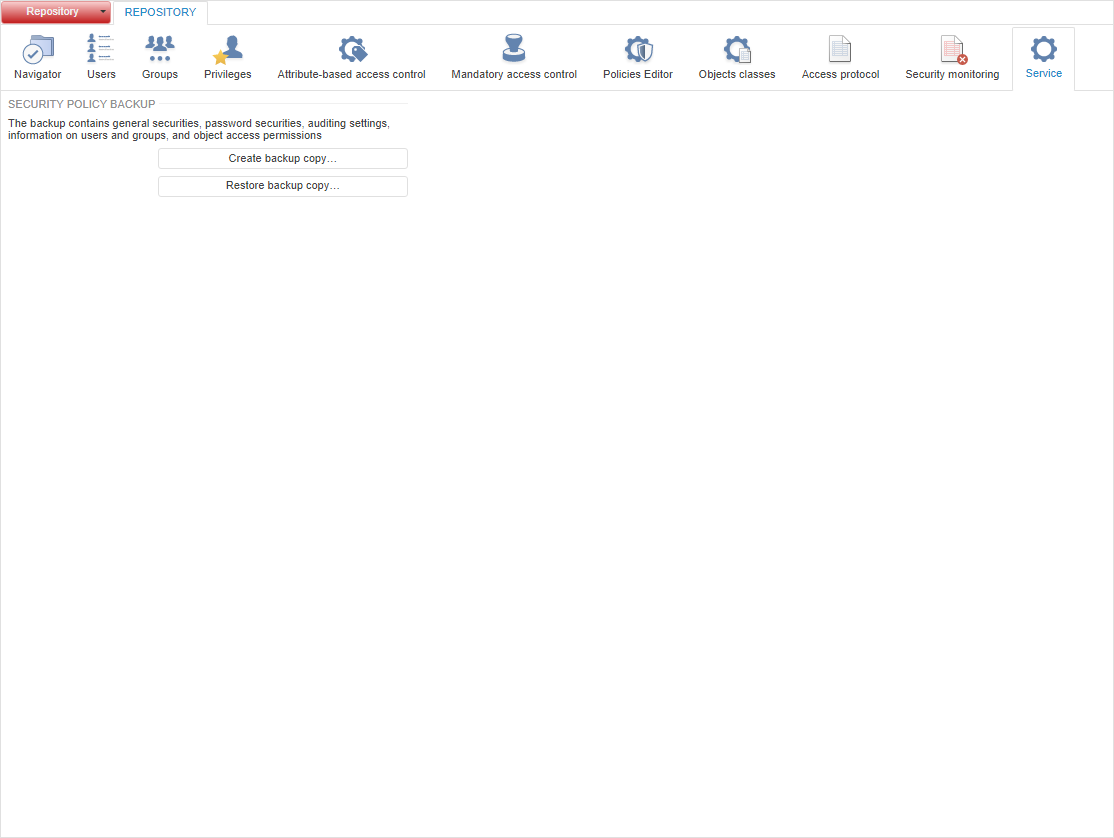The height and width of the screenshot is (838, 1114).
Task: Open Mandatory access control stamp icon
Action: pos(514,48)
